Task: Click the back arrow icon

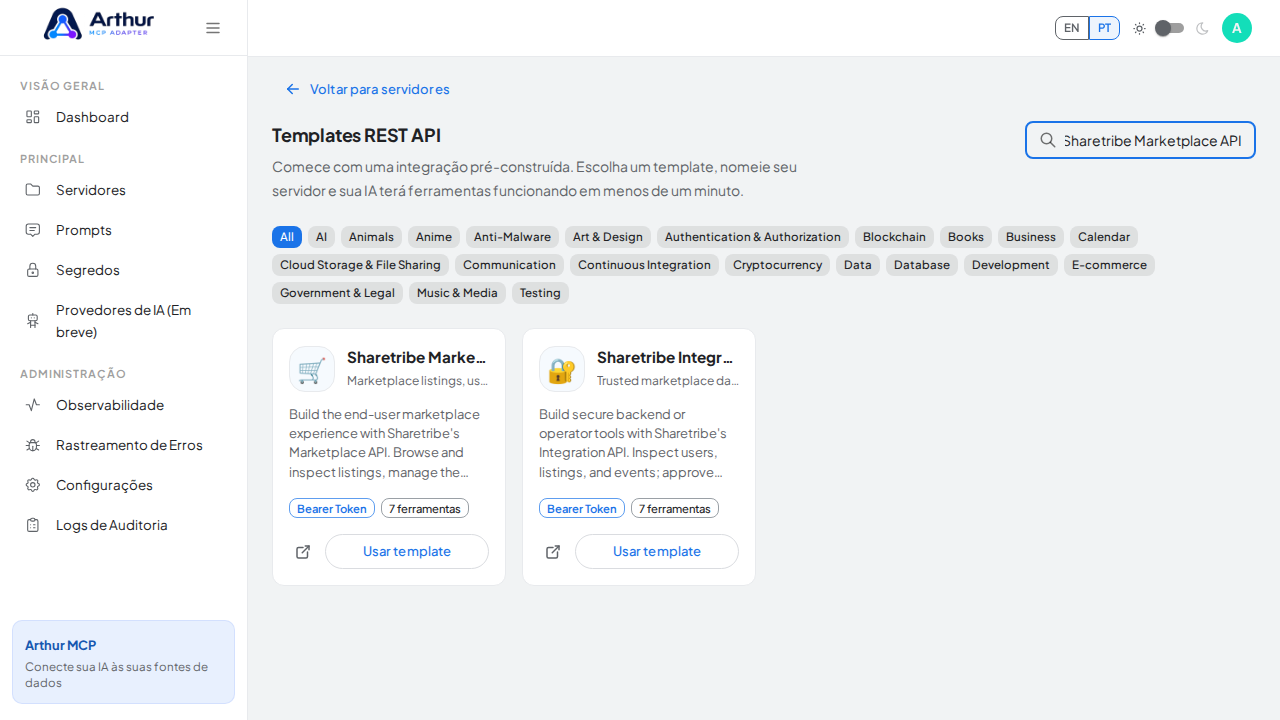Action: [293, 89]
